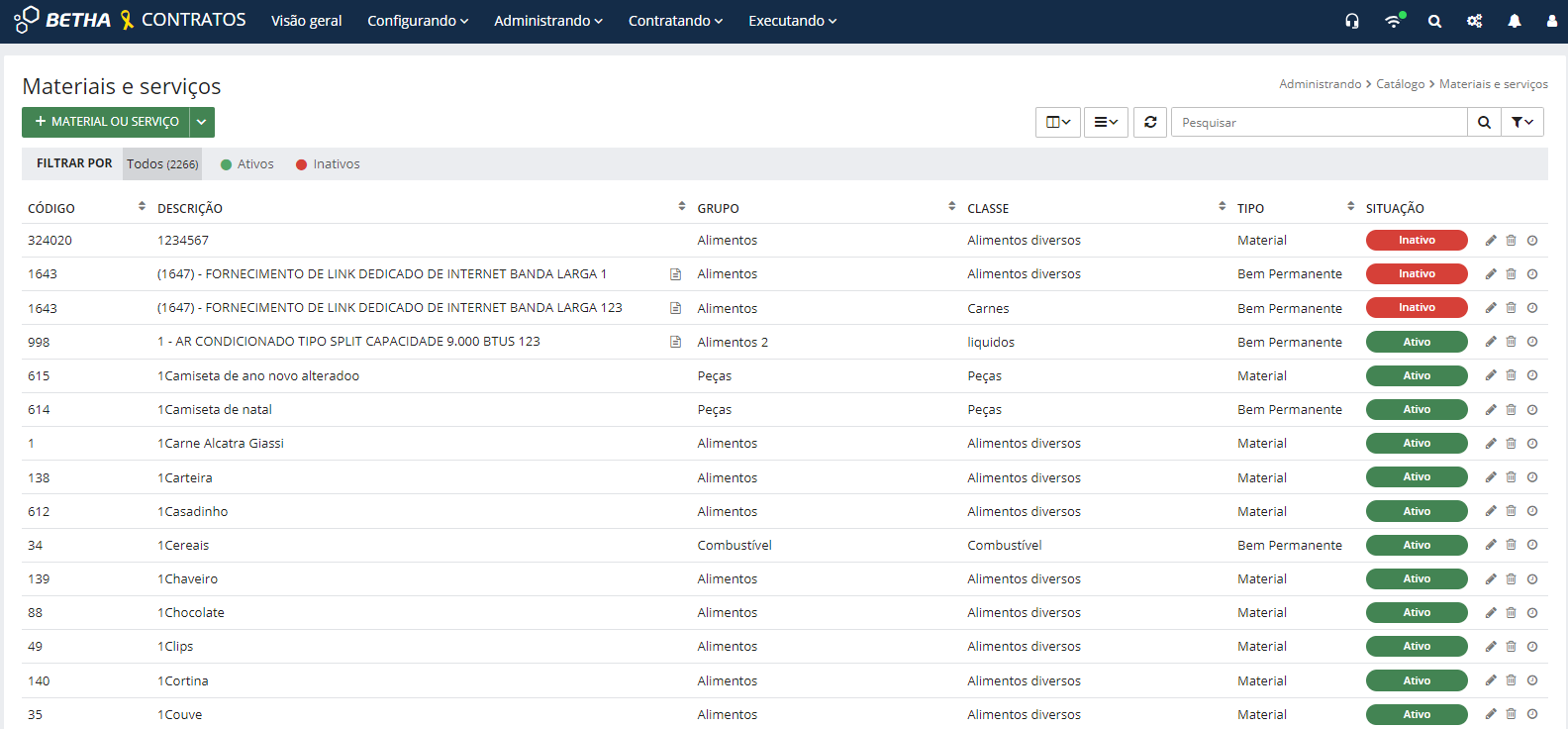Open Visão geral page

click(x=307, y=21)
